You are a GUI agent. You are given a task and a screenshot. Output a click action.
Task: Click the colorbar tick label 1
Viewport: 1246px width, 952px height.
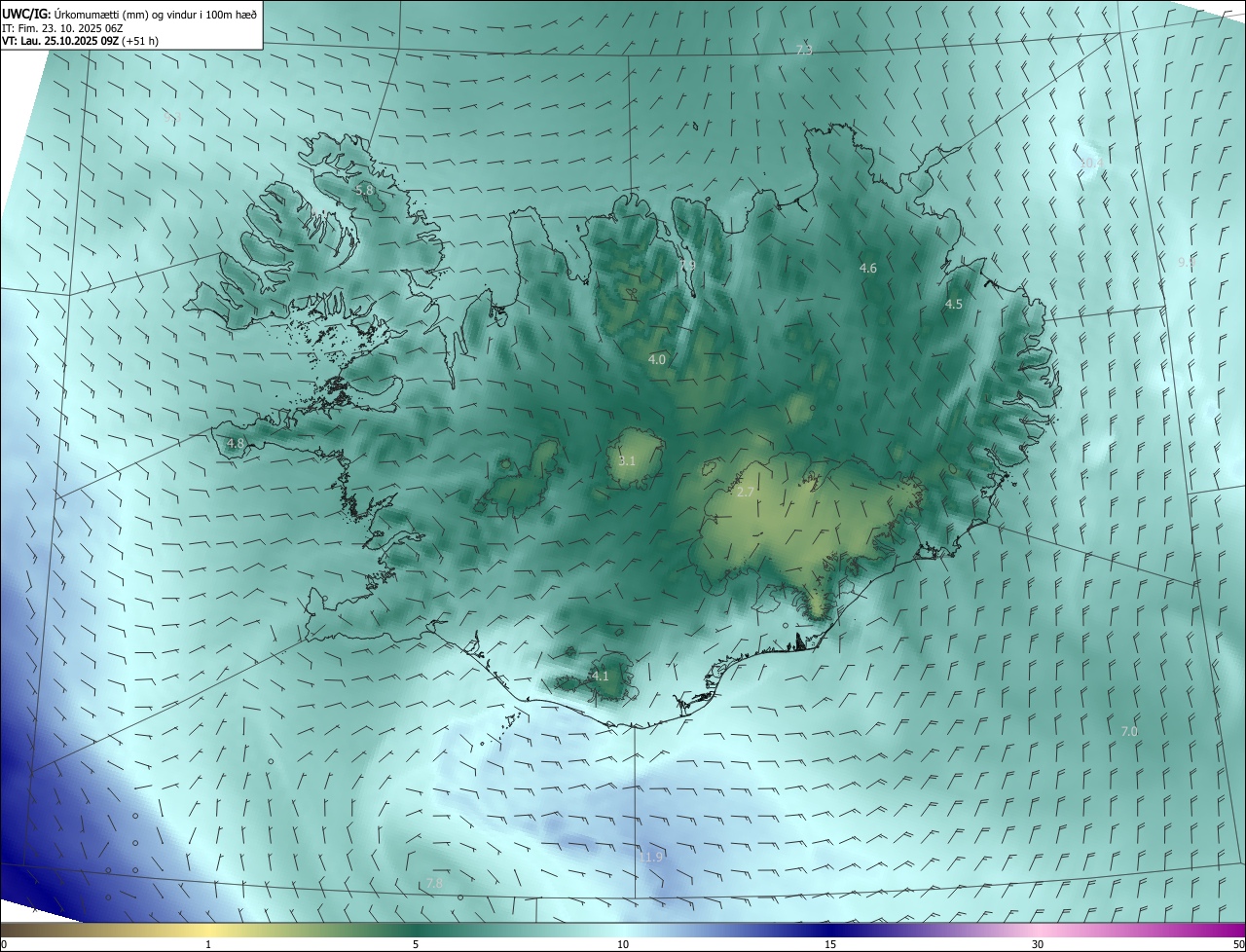208,945
